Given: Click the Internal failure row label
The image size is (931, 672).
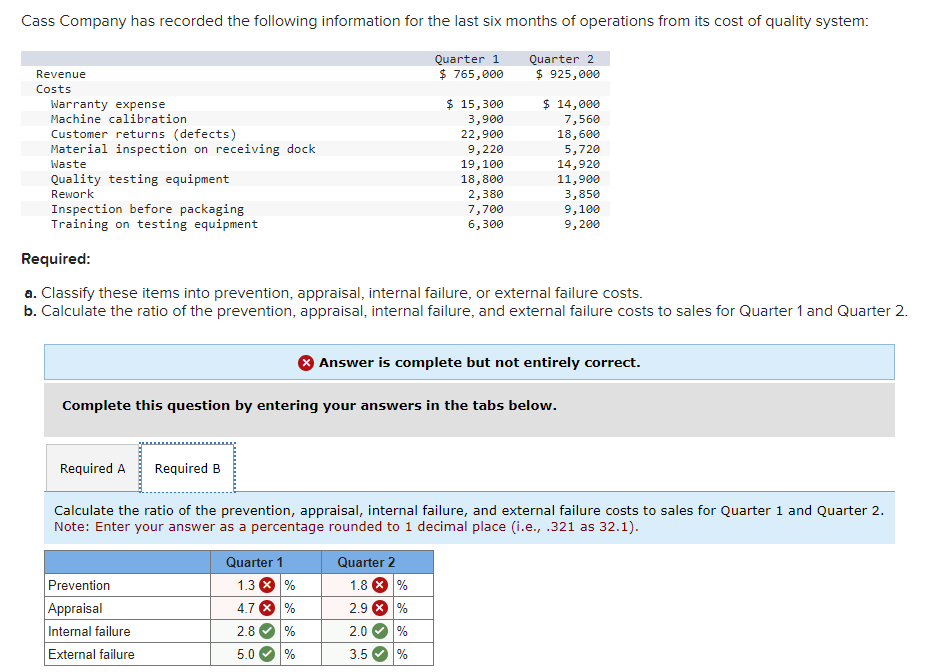Looking at the screenshot, I should (x=89, y=631).
